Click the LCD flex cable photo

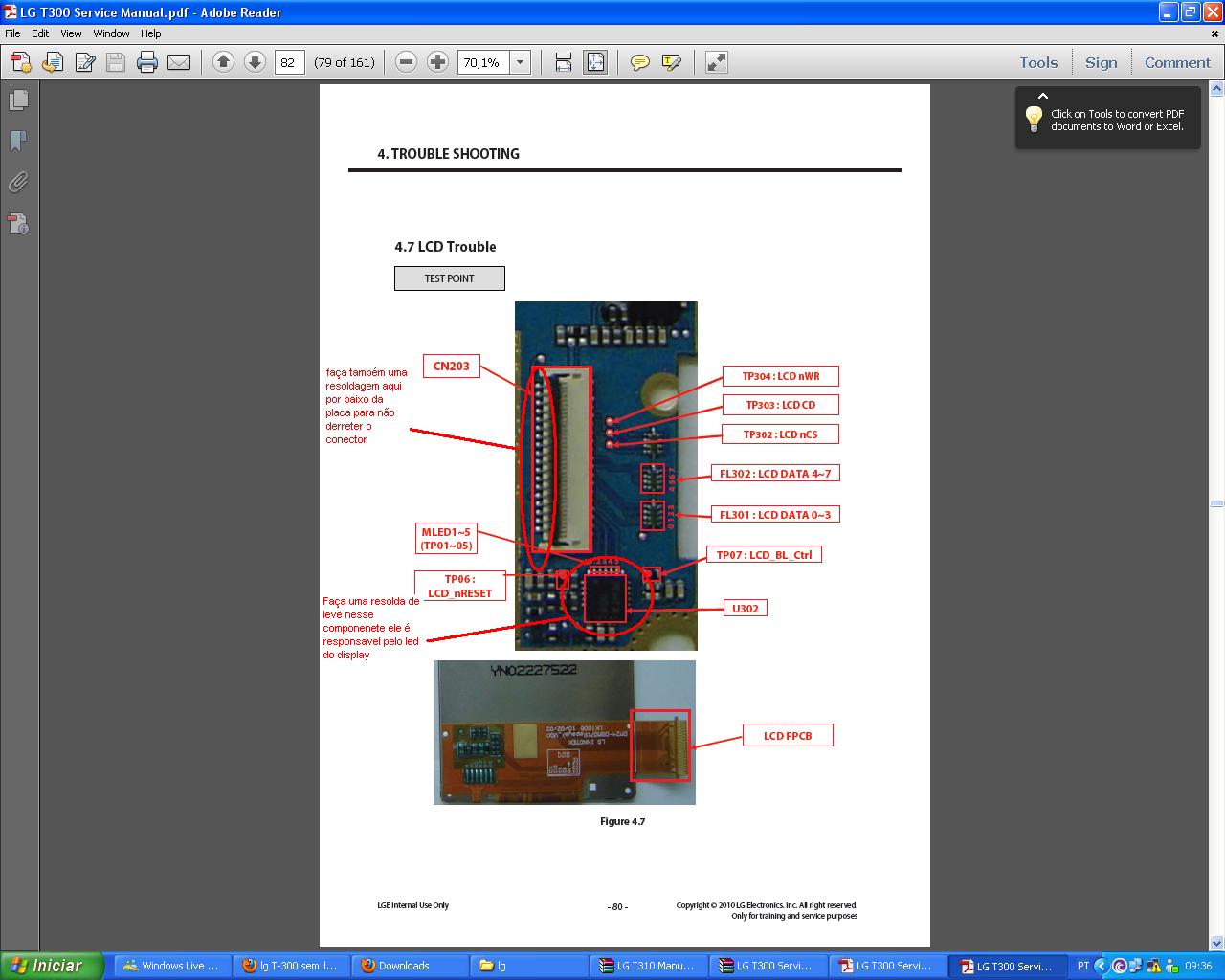[x=564, y=732]
